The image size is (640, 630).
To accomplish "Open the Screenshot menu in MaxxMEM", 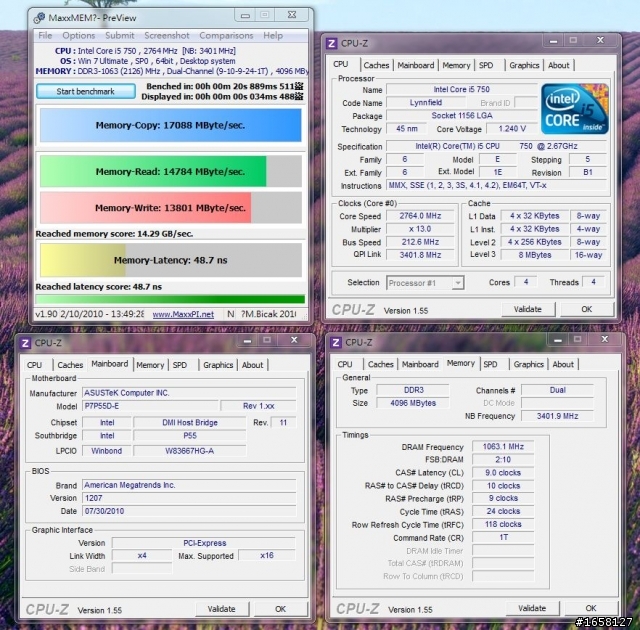I will click(167, 35).
